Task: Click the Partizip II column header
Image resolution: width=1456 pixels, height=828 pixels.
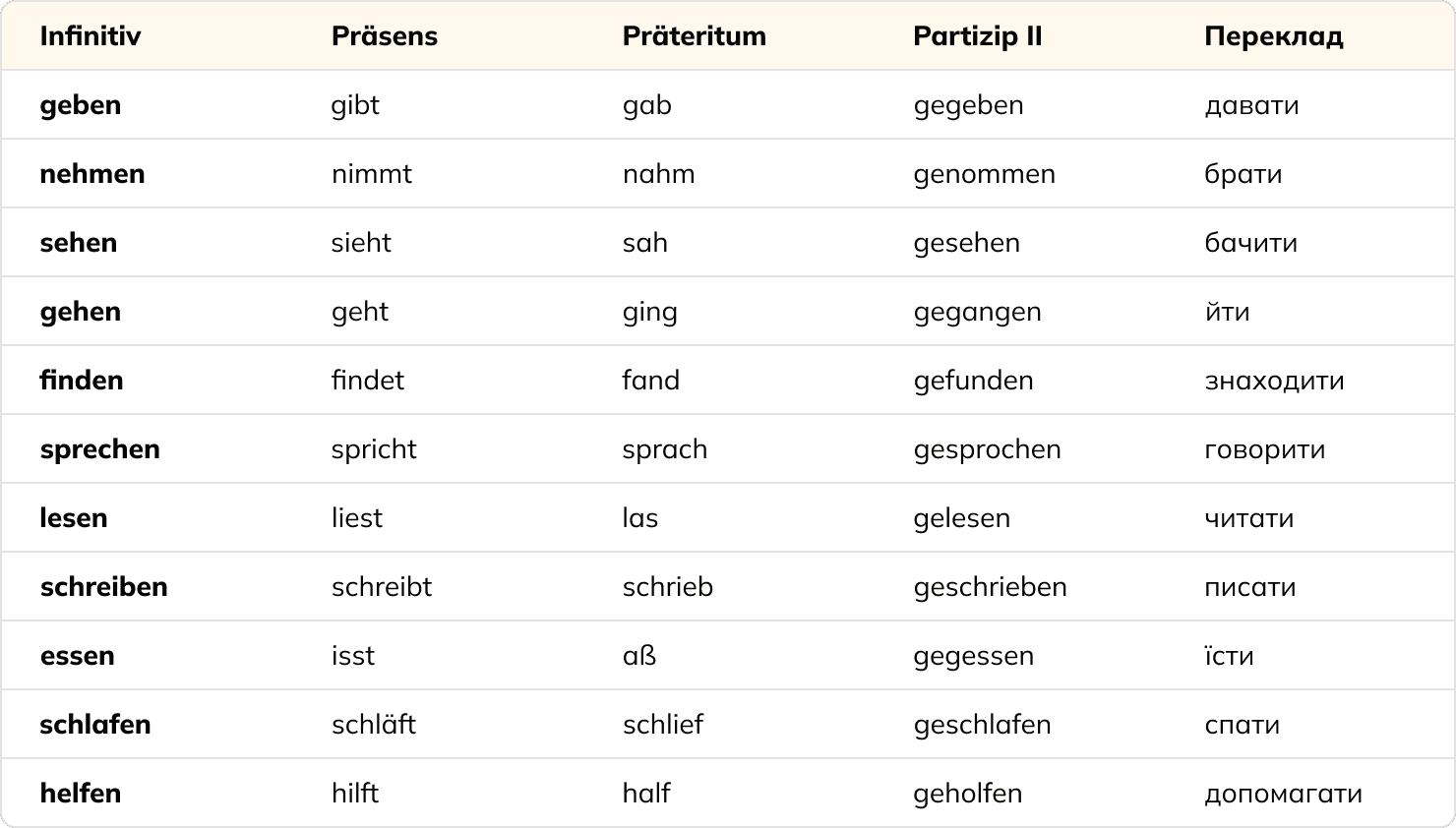Action: [977, 36]
